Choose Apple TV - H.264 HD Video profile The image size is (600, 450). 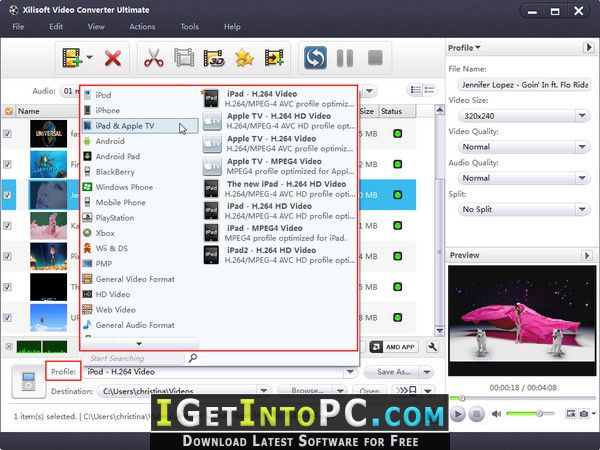coord(279,121)
